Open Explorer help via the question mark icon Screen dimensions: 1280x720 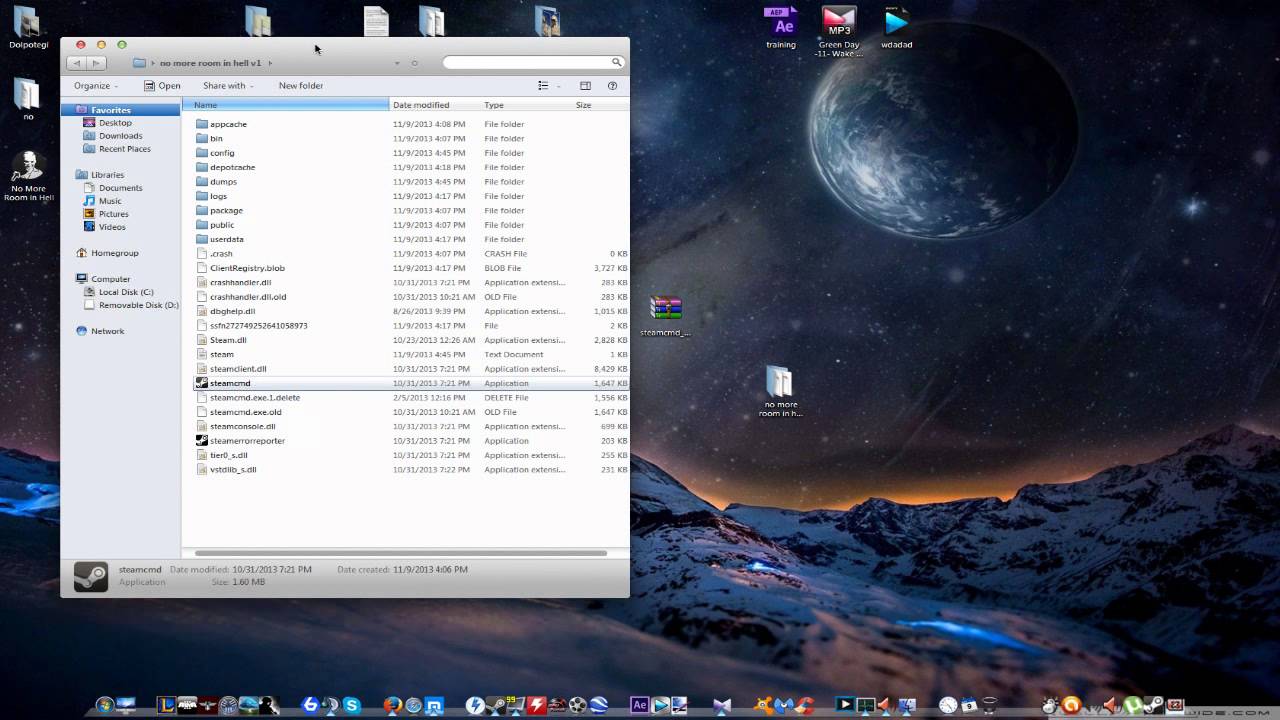pos(612,85)
